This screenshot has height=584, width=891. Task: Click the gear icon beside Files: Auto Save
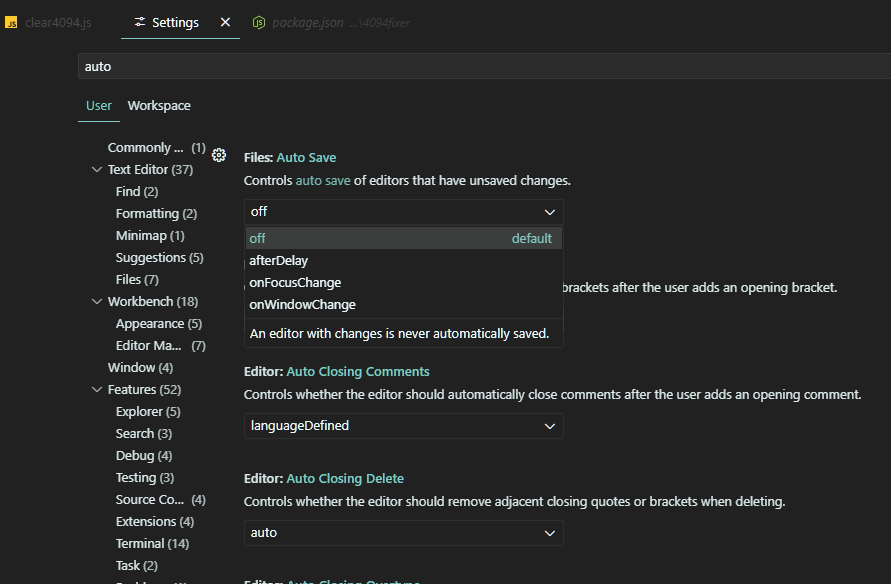pyautogui.click(x=219, y=155)
